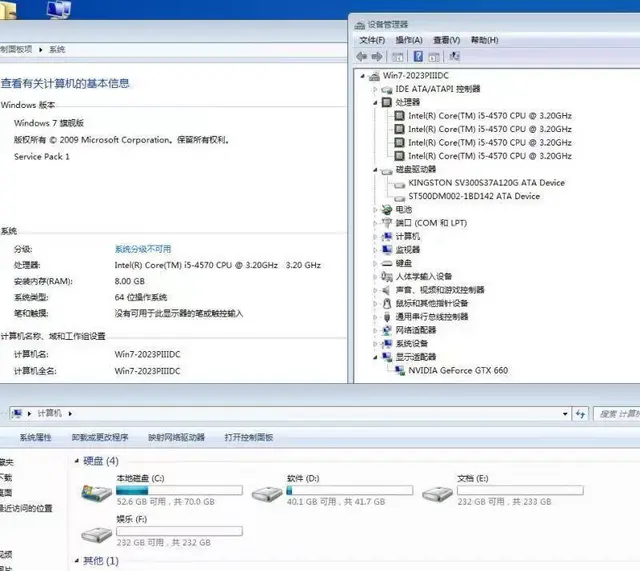Collapse the 处理器 node arrow
This screenshot has height=571, width=640.
[375, 102]
